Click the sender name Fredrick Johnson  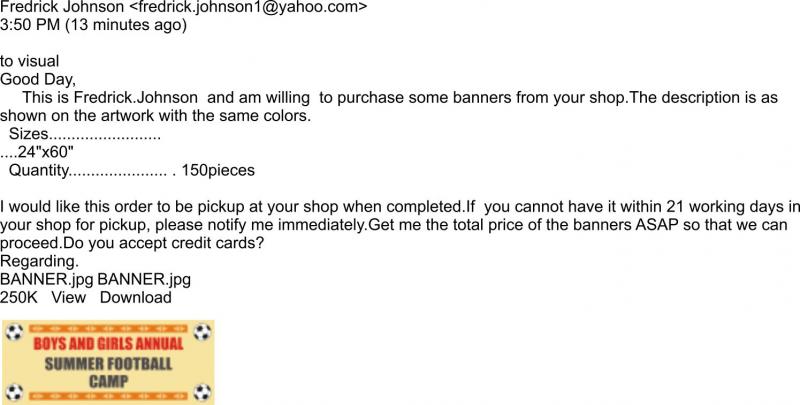(x=62, y=7)
